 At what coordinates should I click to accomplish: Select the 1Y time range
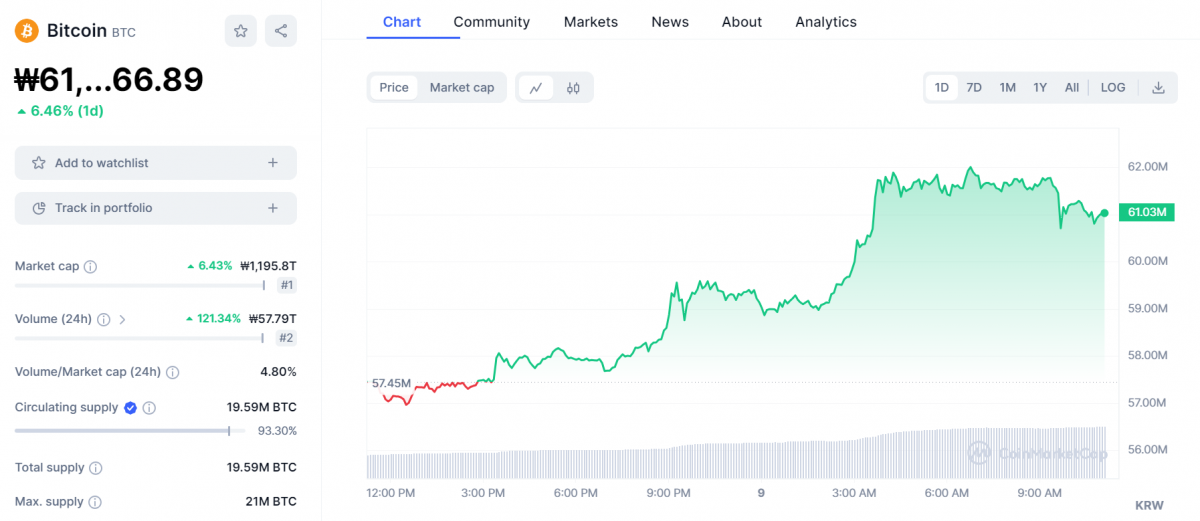(x=1040, y=88)
